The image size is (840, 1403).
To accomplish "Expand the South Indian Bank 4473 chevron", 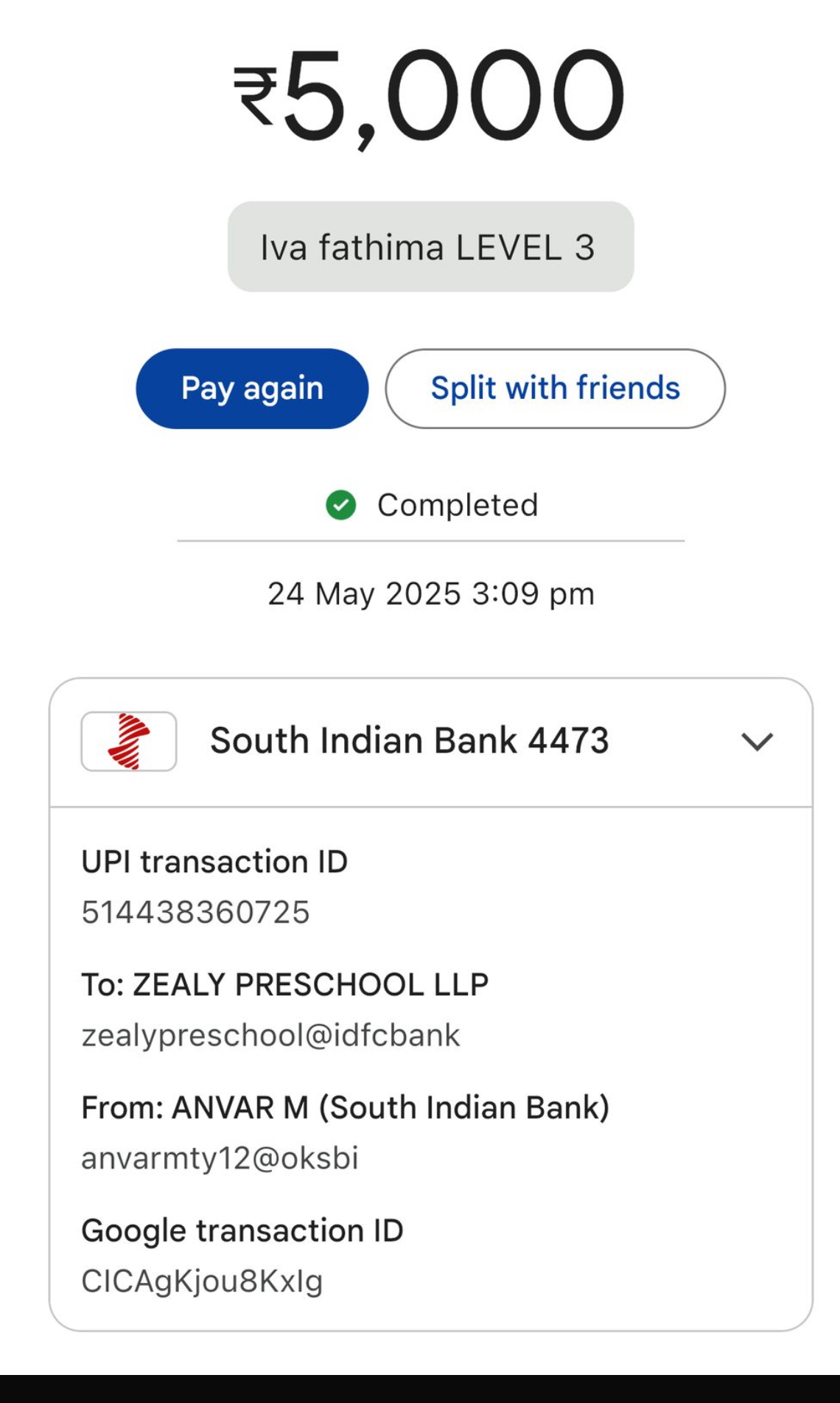I will tap(757, 742).
